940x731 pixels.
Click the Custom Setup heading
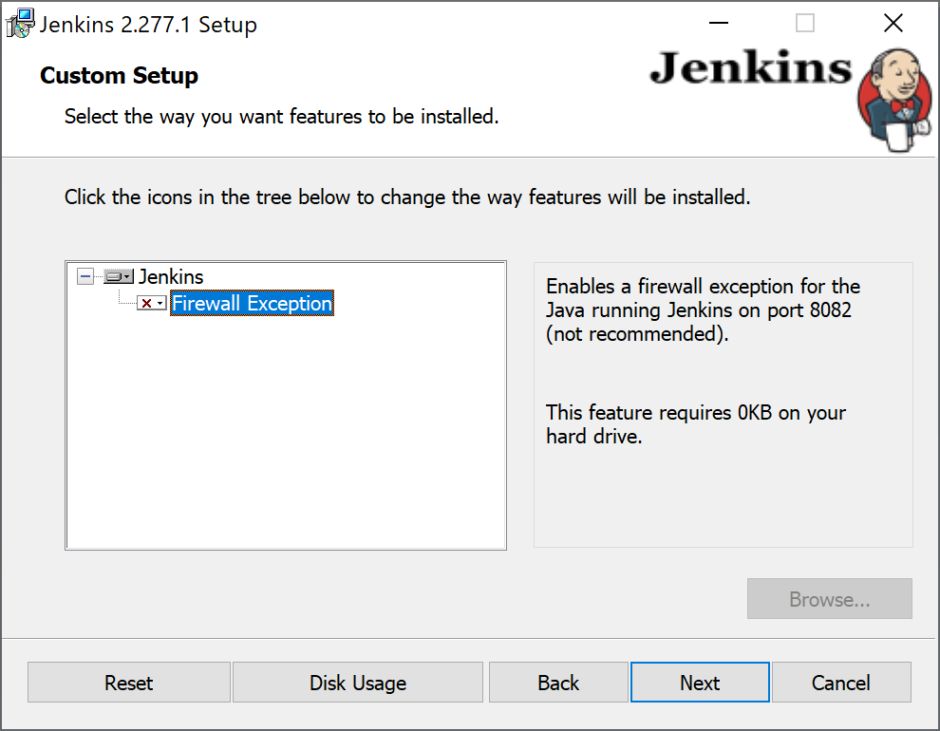[118, 75]
